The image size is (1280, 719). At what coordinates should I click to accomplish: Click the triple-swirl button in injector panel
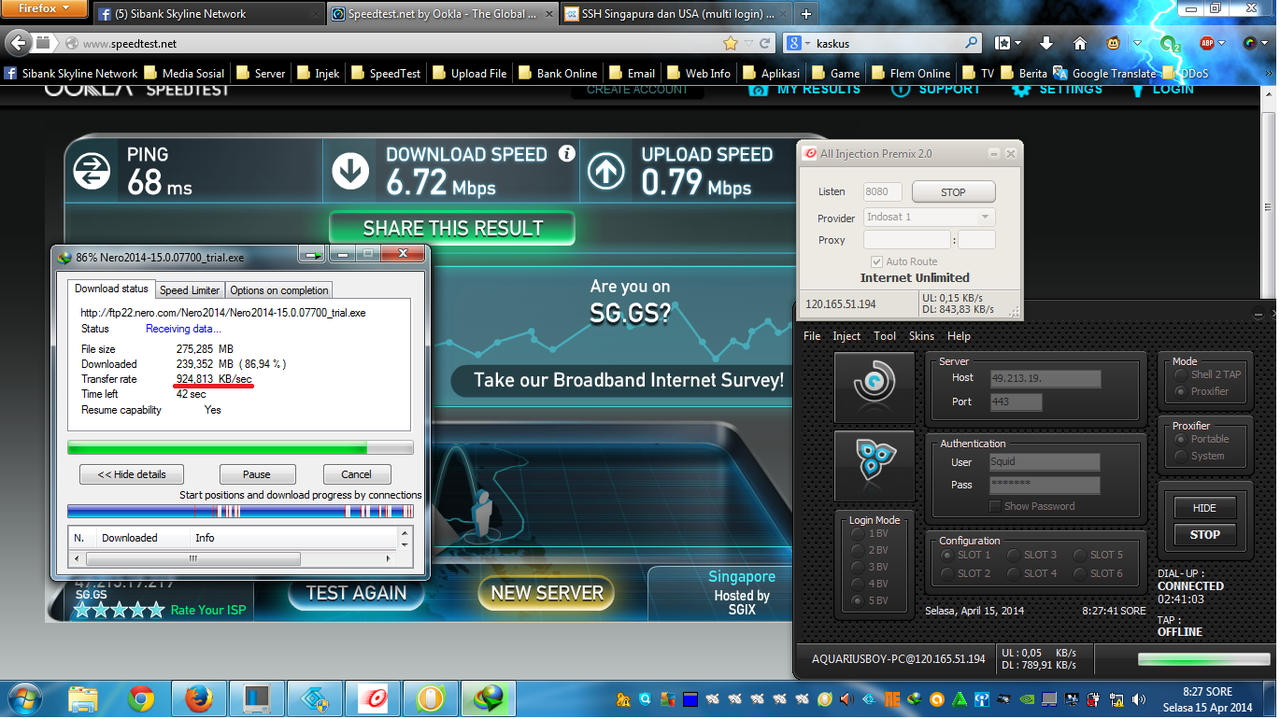[874, 466]
